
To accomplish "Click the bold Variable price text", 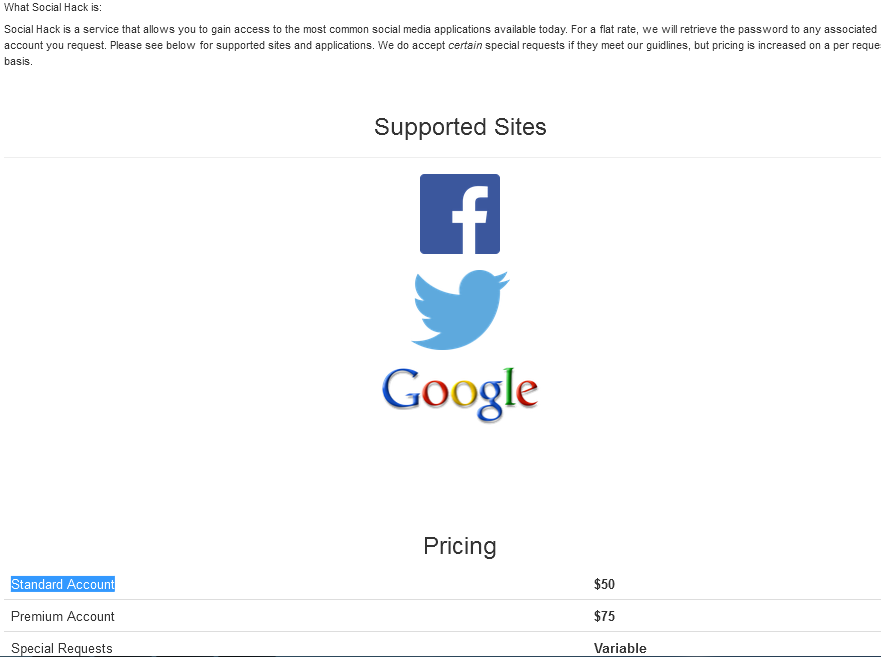I will 620,649.
